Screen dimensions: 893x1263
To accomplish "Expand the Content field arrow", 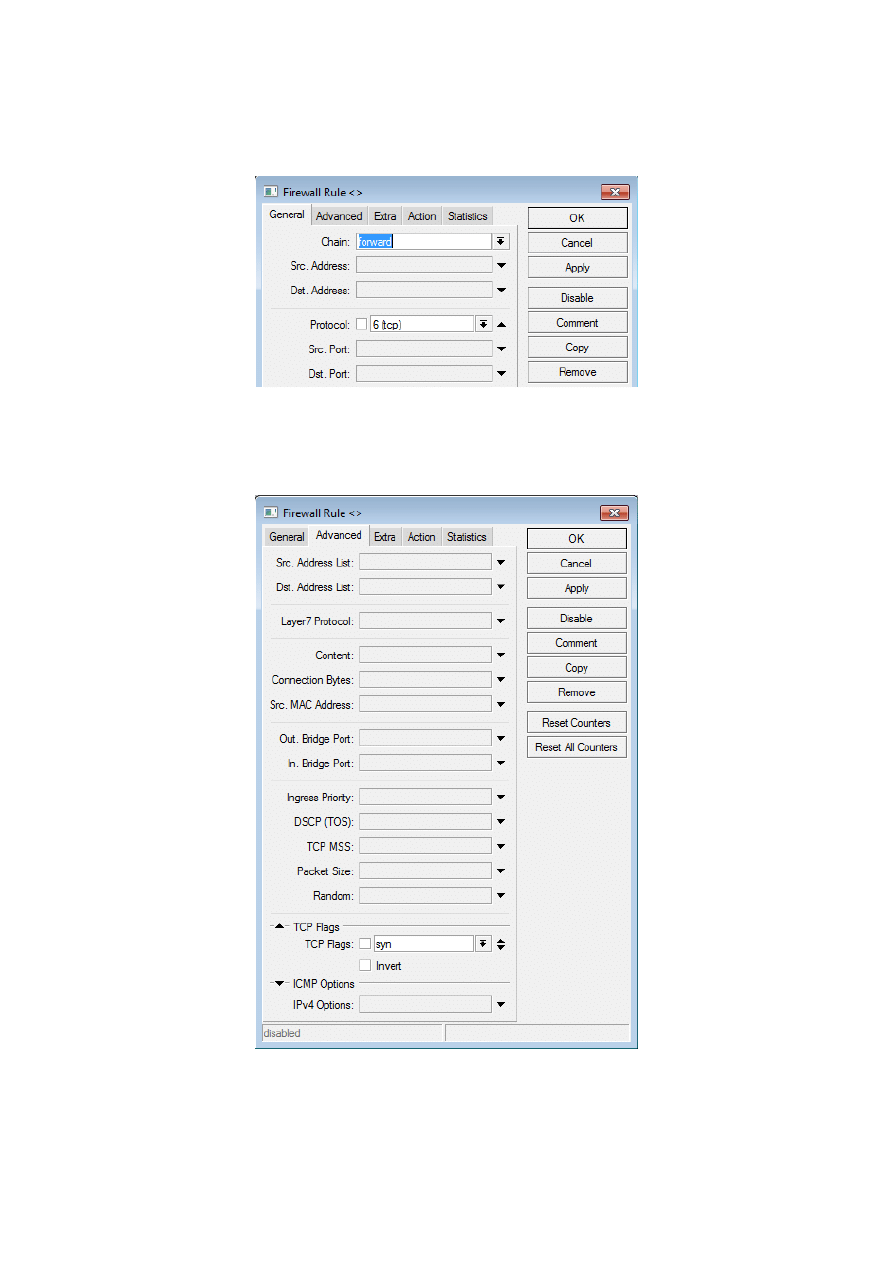I will point(501,656).
